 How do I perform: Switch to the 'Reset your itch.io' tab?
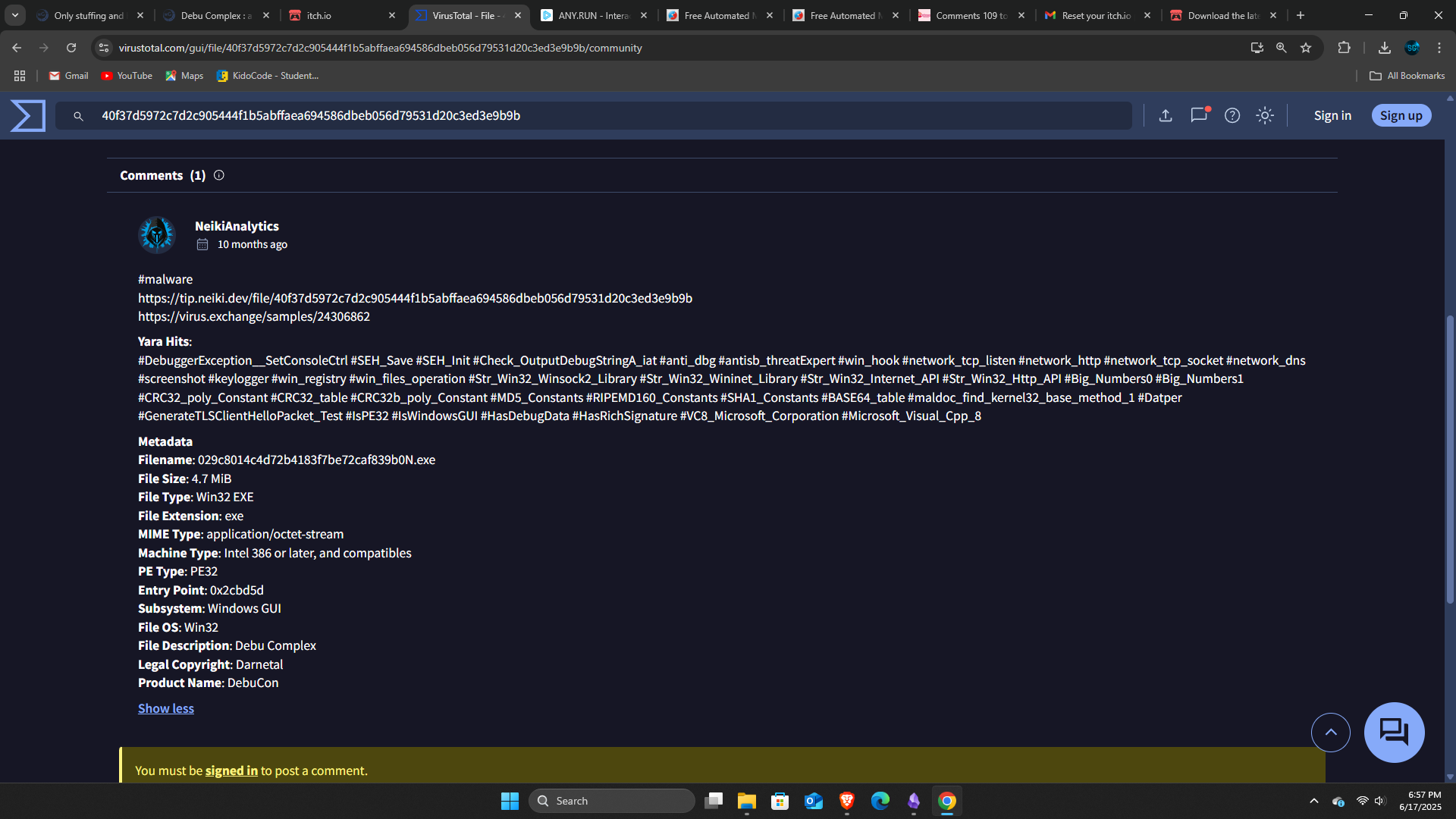point(1097,15)
